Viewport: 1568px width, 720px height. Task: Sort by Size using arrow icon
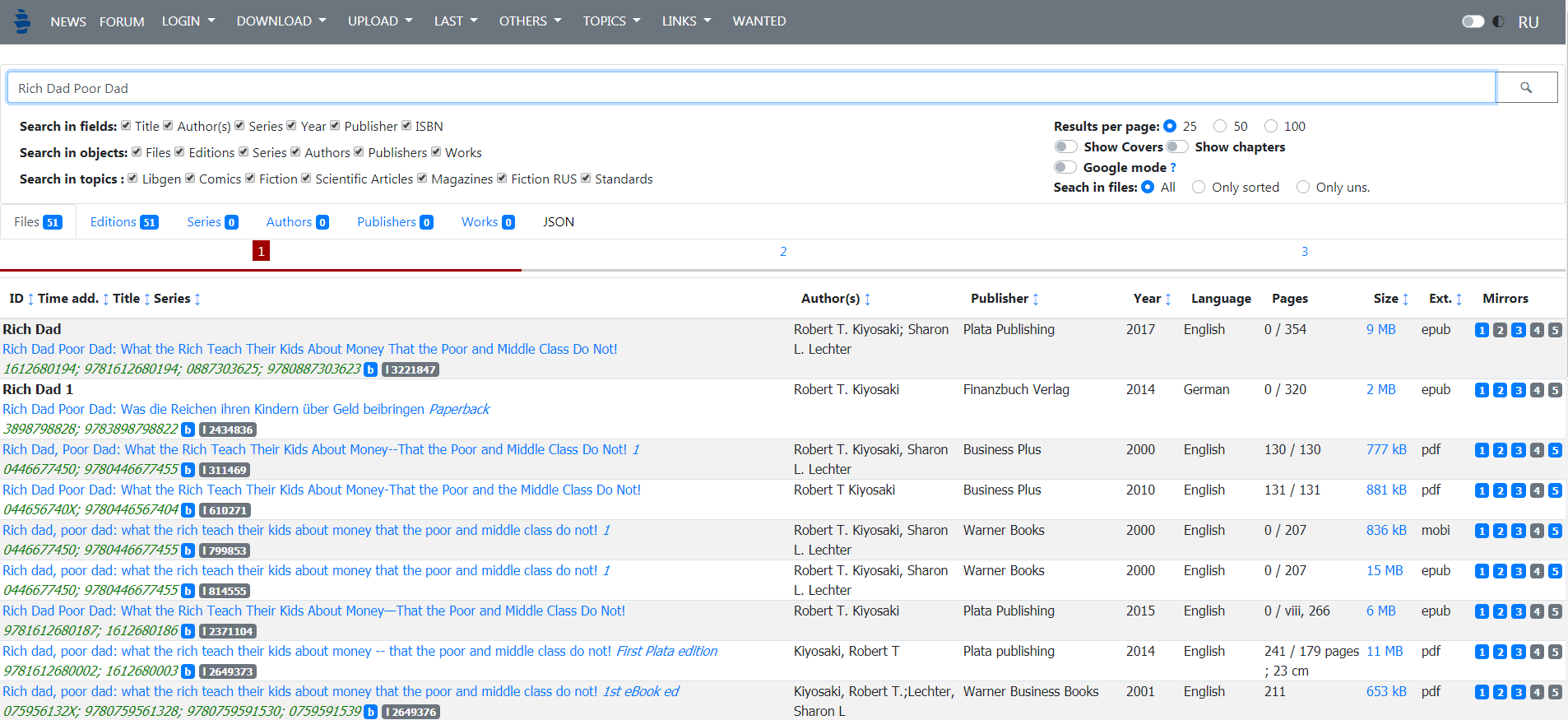(1405, 300)
